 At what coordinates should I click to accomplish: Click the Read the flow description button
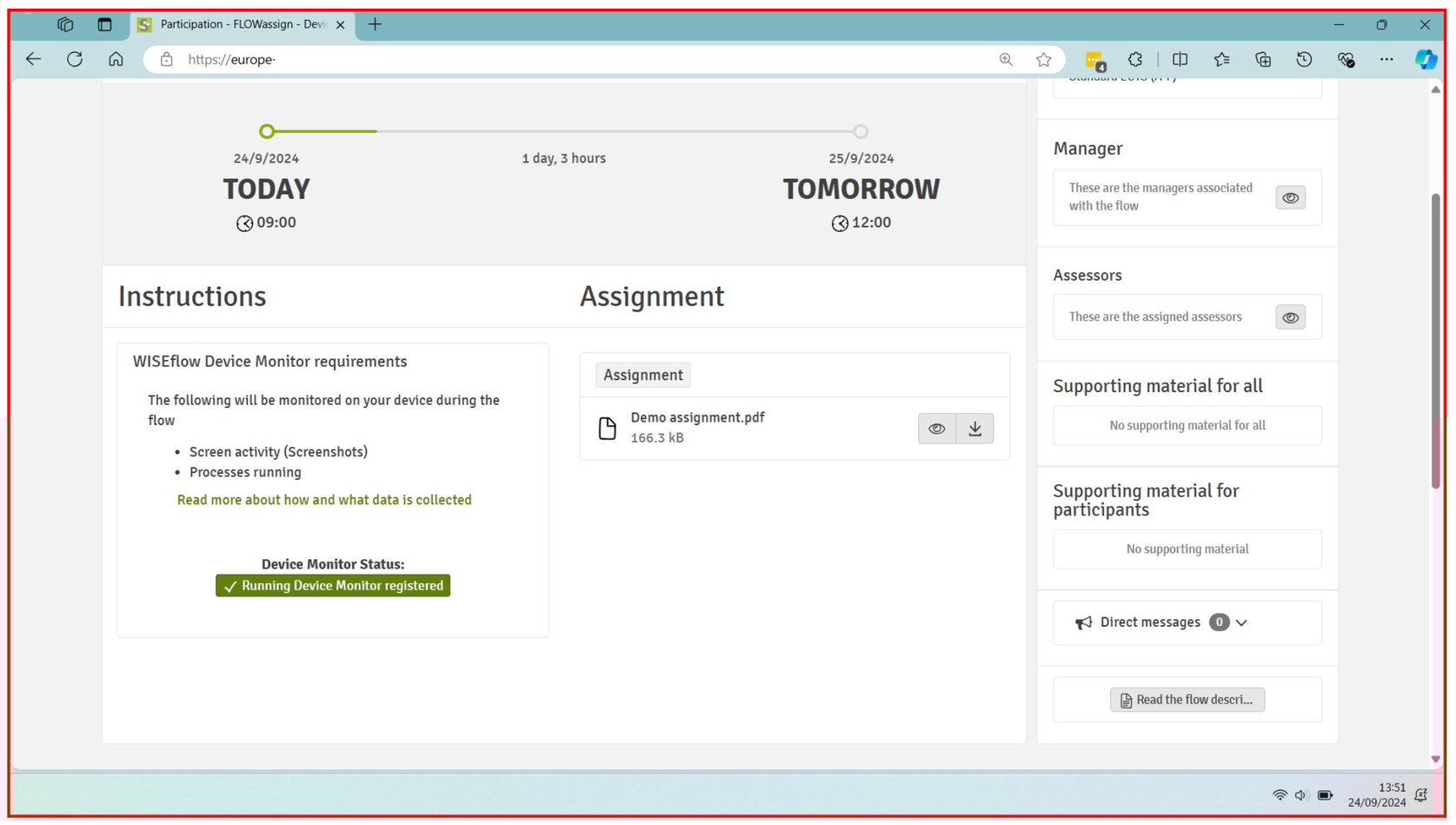coord(1187,700)
